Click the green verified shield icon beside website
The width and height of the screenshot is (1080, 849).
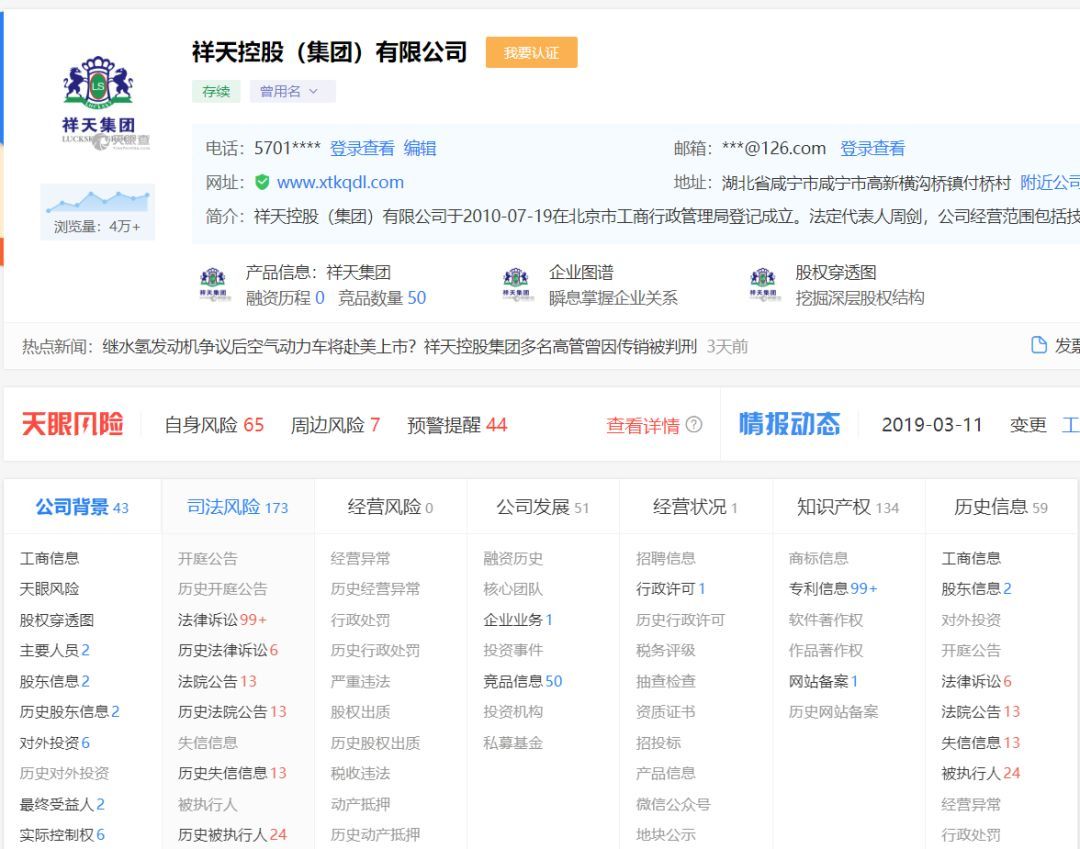262,182
